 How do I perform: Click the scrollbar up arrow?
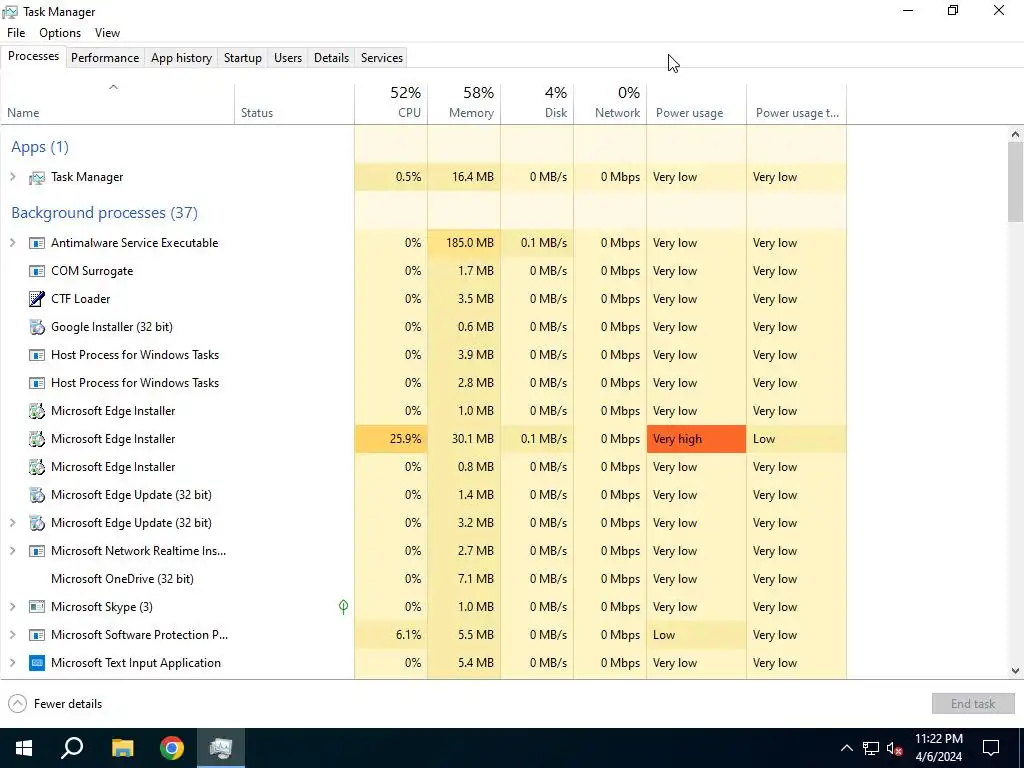1015,135
